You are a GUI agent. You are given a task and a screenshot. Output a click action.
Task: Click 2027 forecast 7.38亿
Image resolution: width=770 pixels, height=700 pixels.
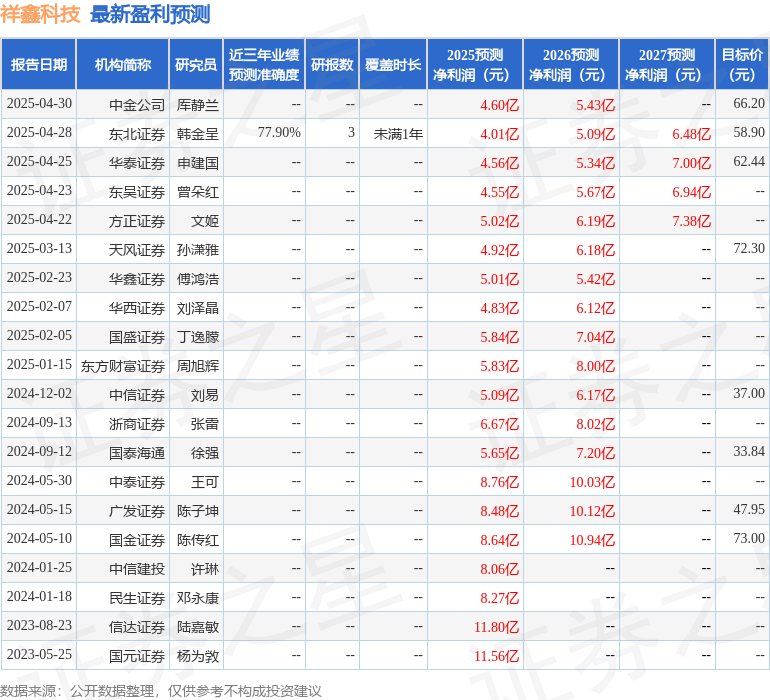click(x=691, y=221)
